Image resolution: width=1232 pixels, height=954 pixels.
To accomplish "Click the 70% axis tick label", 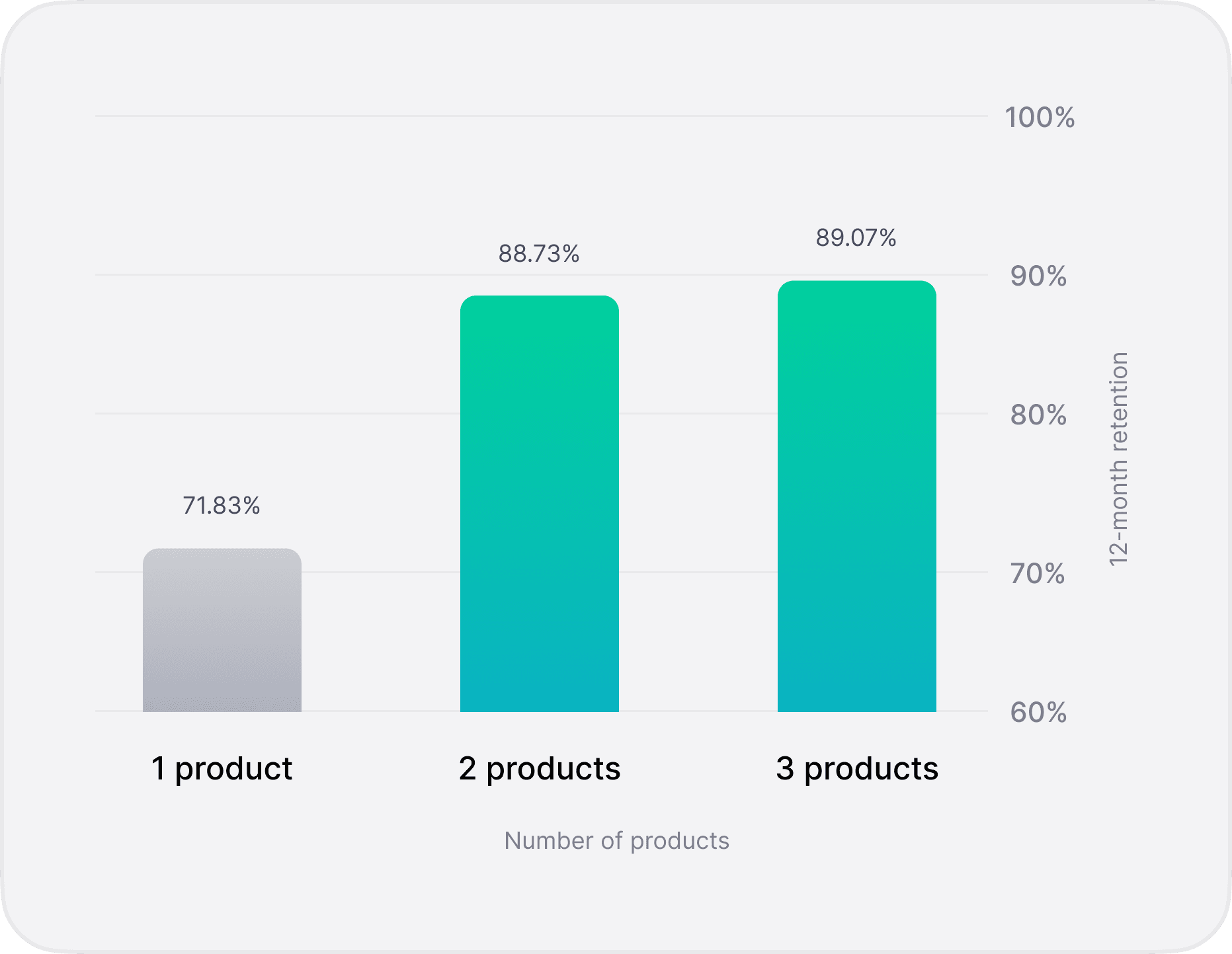I will pyautogui.click(x=1038, y=574).
